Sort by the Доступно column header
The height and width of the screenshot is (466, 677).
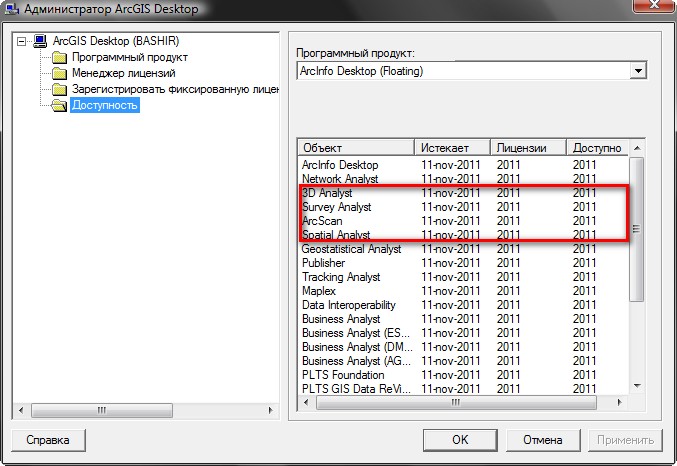(598, 148)
